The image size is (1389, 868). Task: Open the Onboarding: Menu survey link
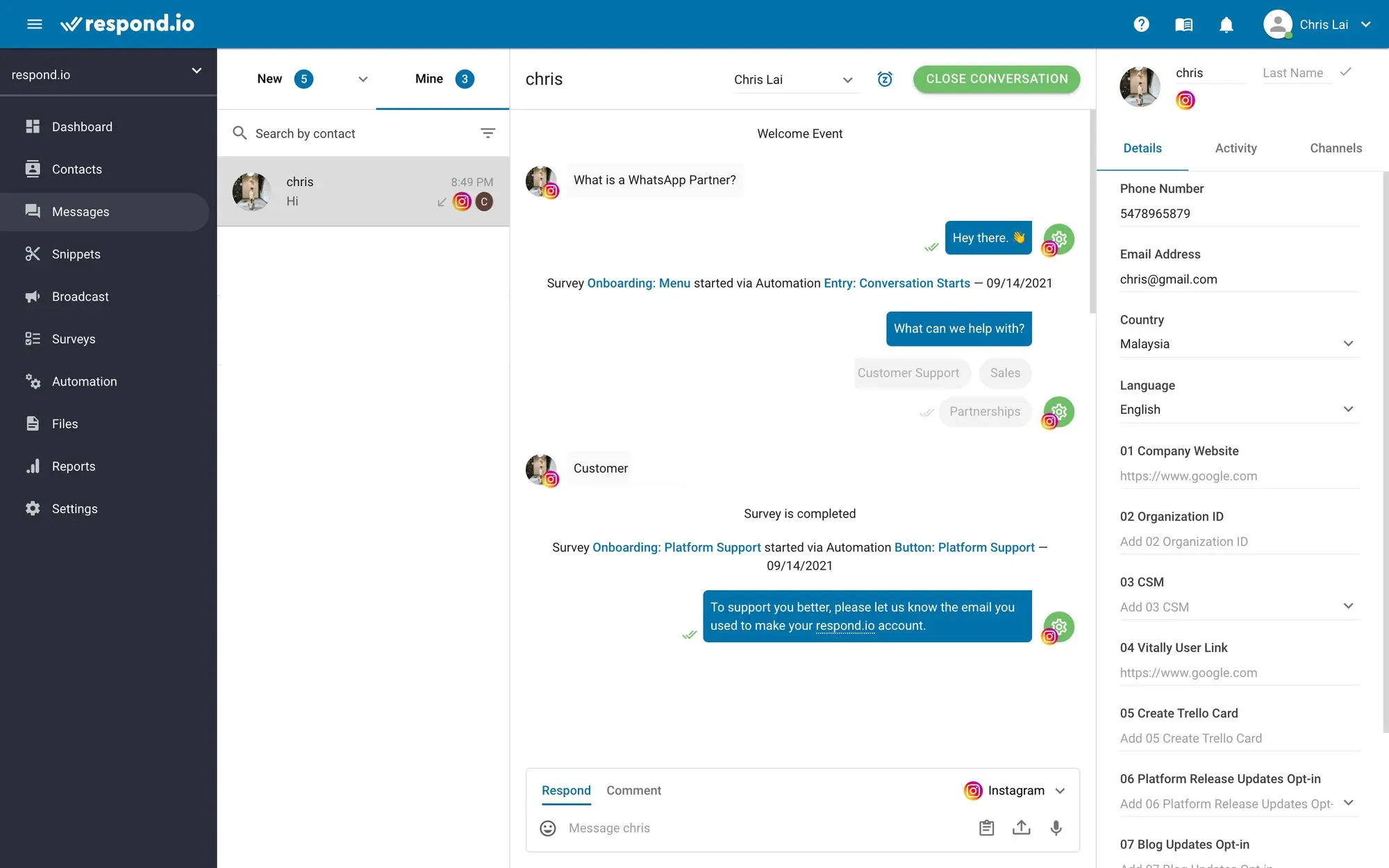(638, 283)
